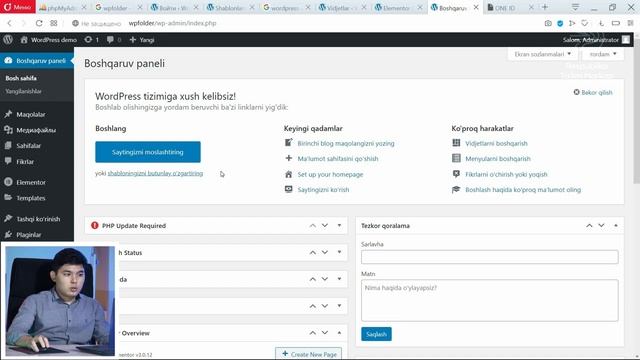Focus the Matn draft text area
The width and height of the screenshot is (640, 360).
[489, 300]
